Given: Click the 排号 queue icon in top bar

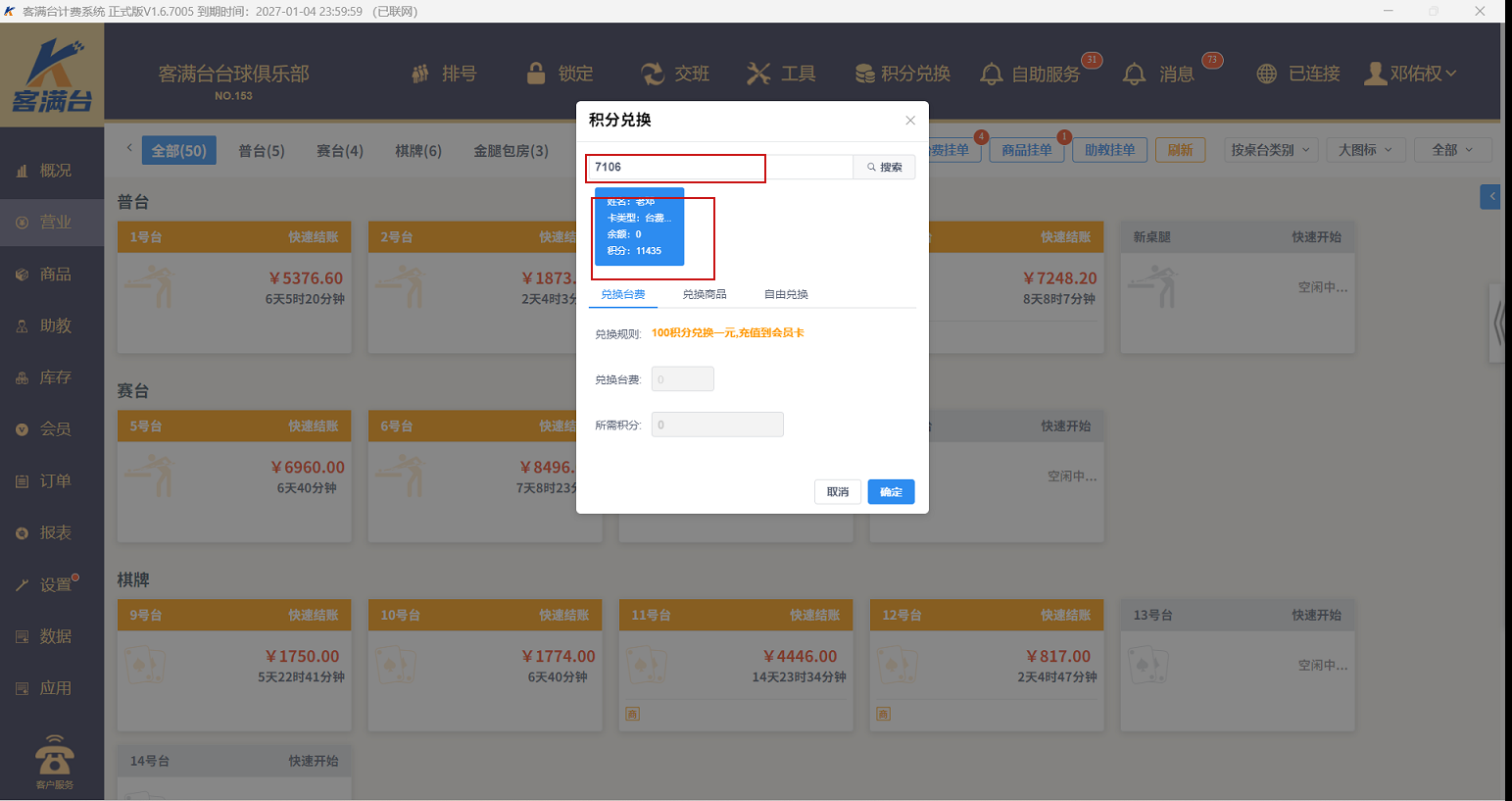Looking at the screenshot, I should pos(420,74).
